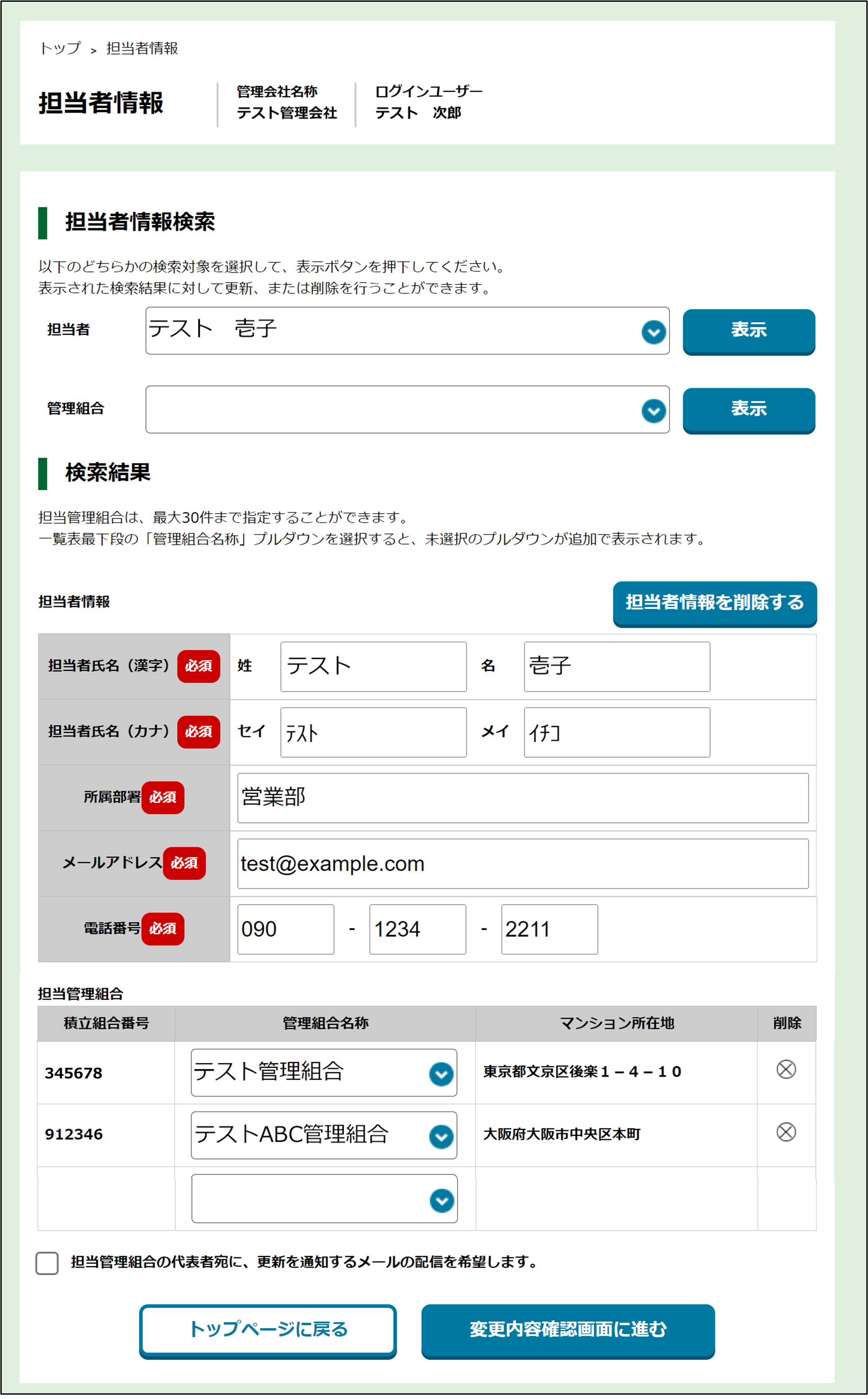Click the phone field containing 1234
The width and height of the screenshot is (868, 1399).
click(417, 929)
